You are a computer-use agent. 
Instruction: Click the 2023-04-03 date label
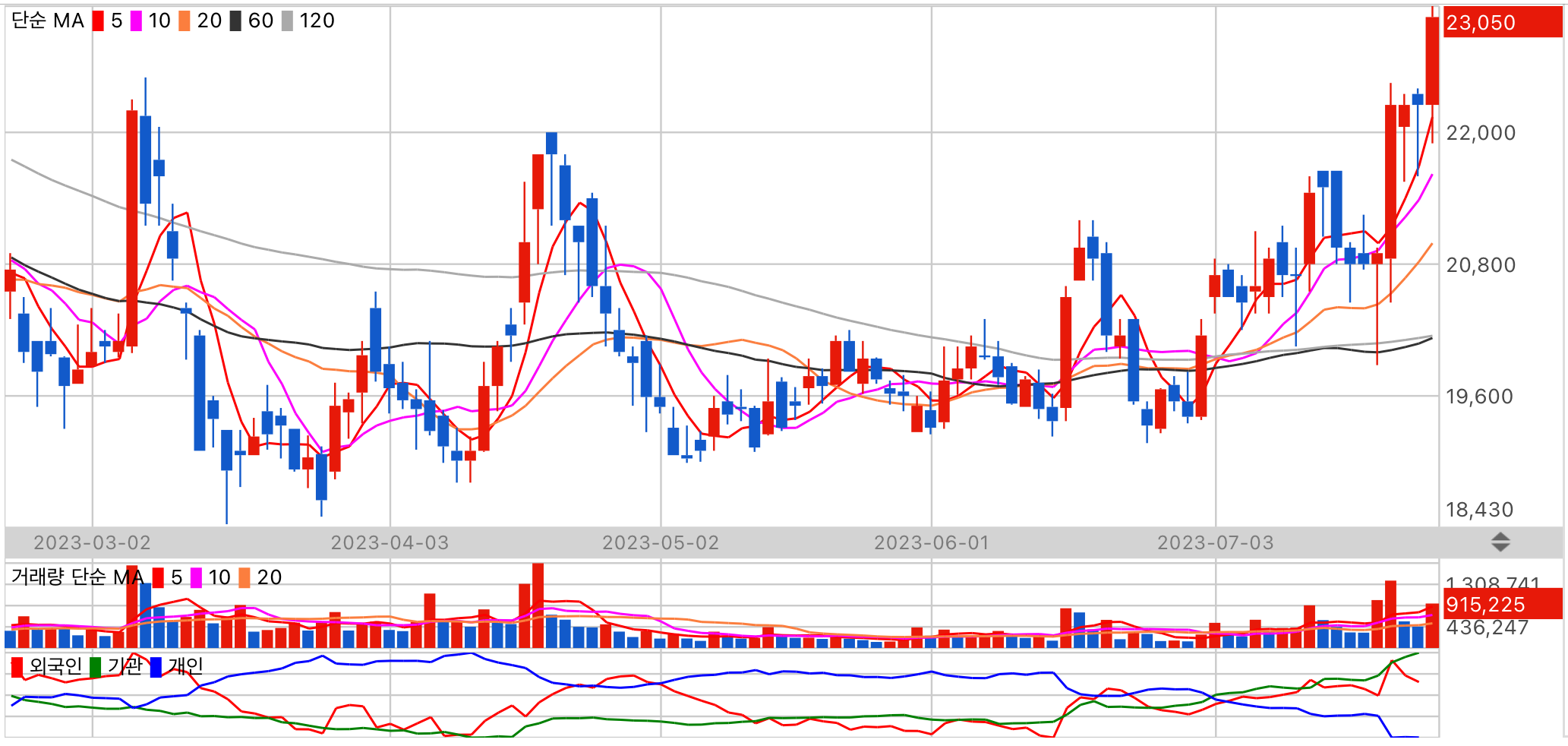(390, 542)
